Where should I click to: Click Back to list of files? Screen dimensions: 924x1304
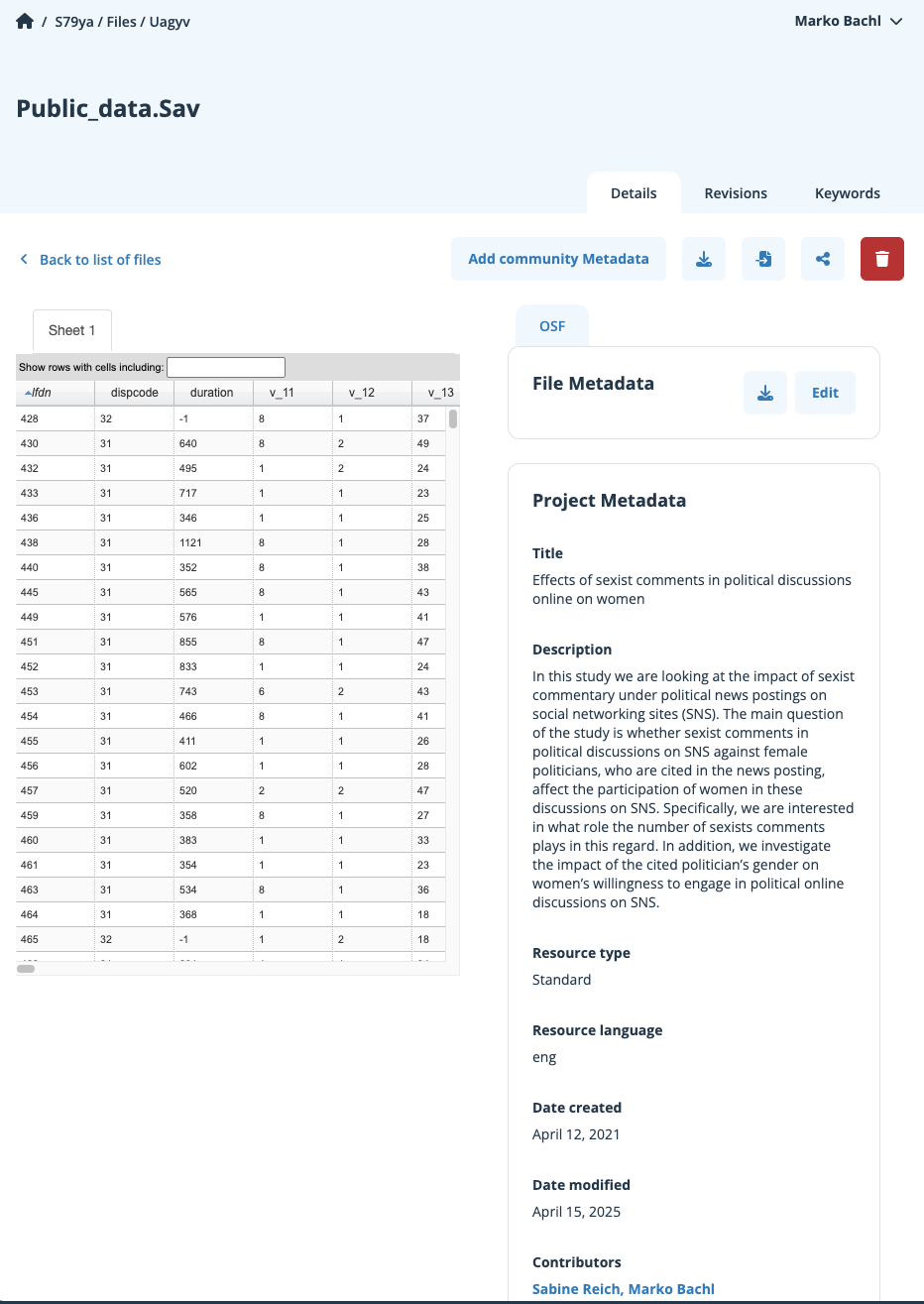click(100, 260)
